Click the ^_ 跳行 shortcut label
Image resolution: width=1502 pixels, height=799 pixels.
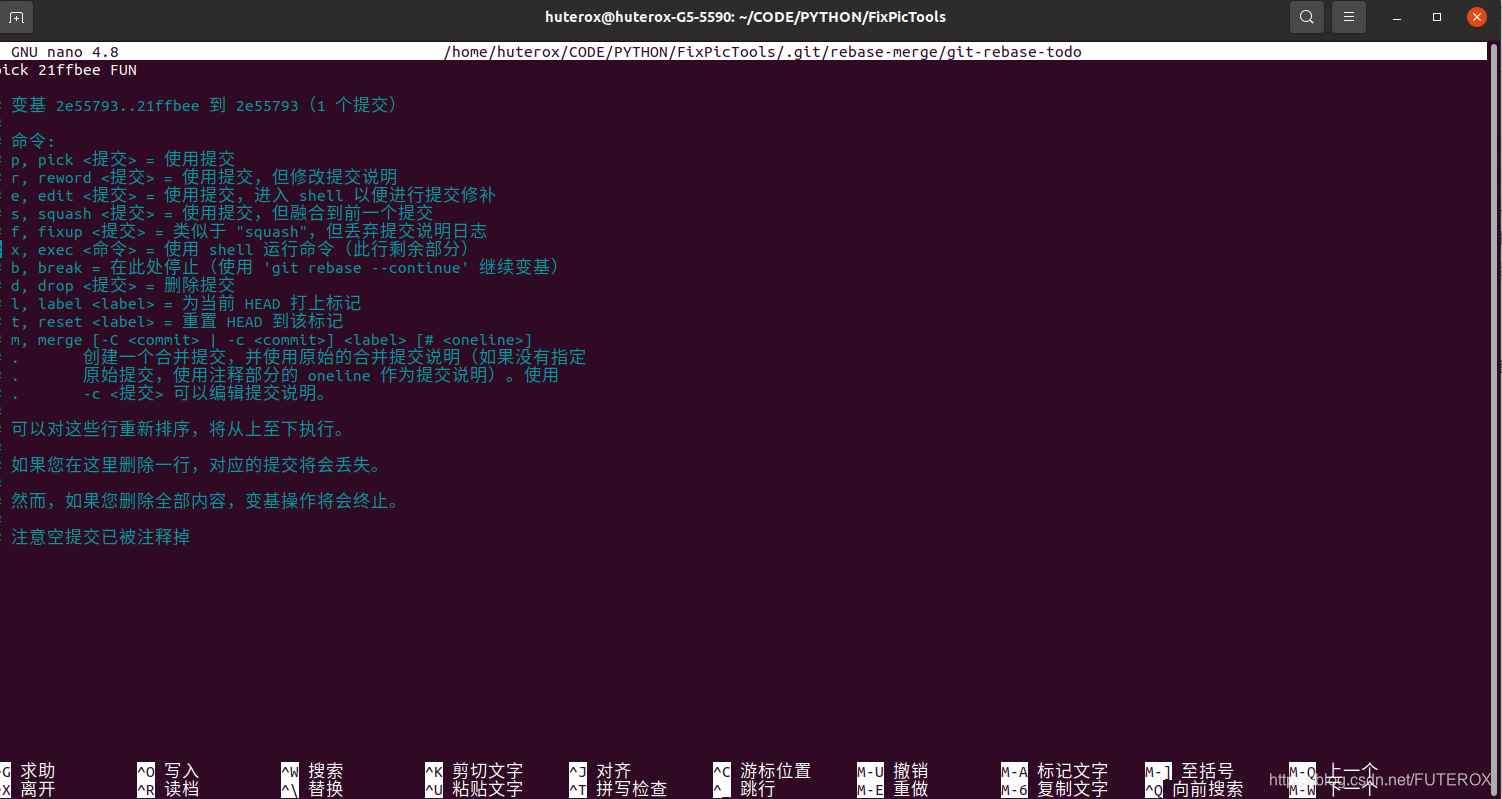(x=744, y=789)
